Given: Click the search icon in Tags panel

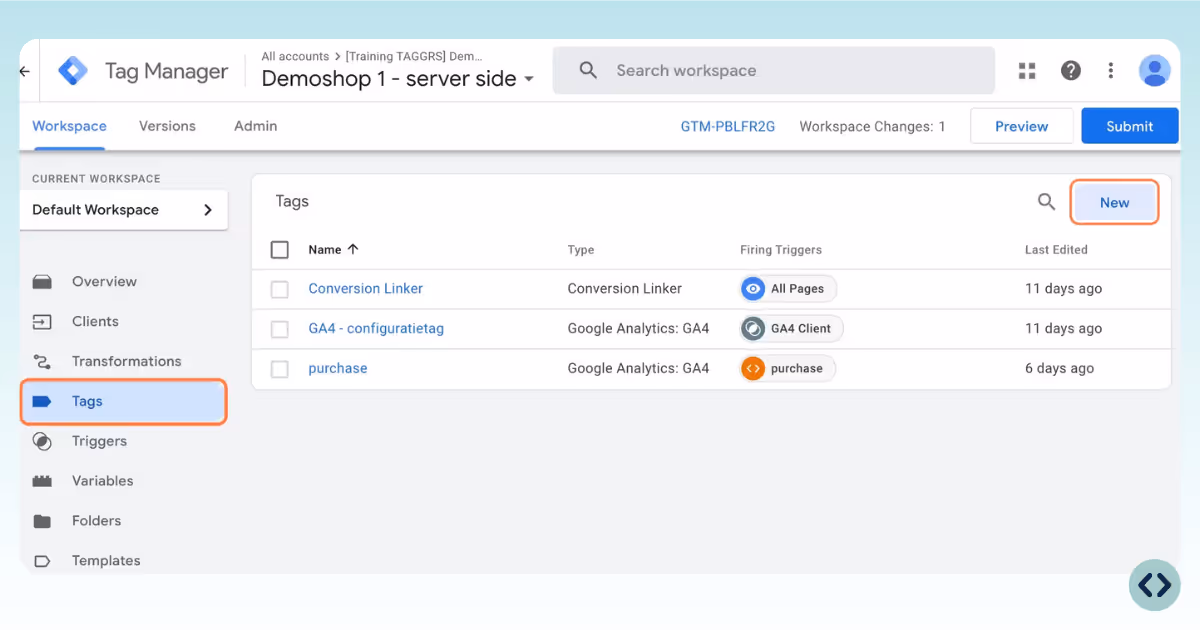Looking at the screenshot, I should tap(1046, 202).
